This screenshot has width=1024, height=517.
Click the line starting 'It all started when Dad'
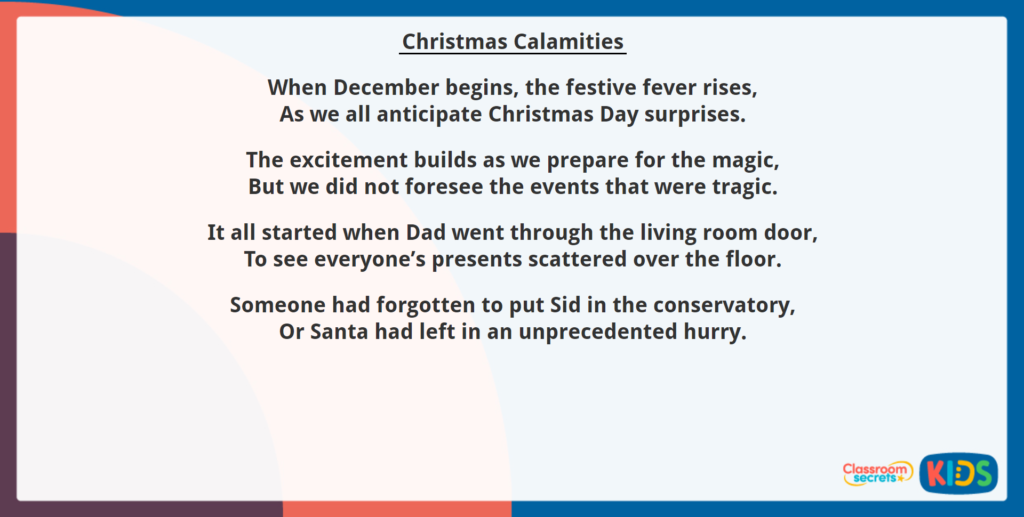point(512,232)
